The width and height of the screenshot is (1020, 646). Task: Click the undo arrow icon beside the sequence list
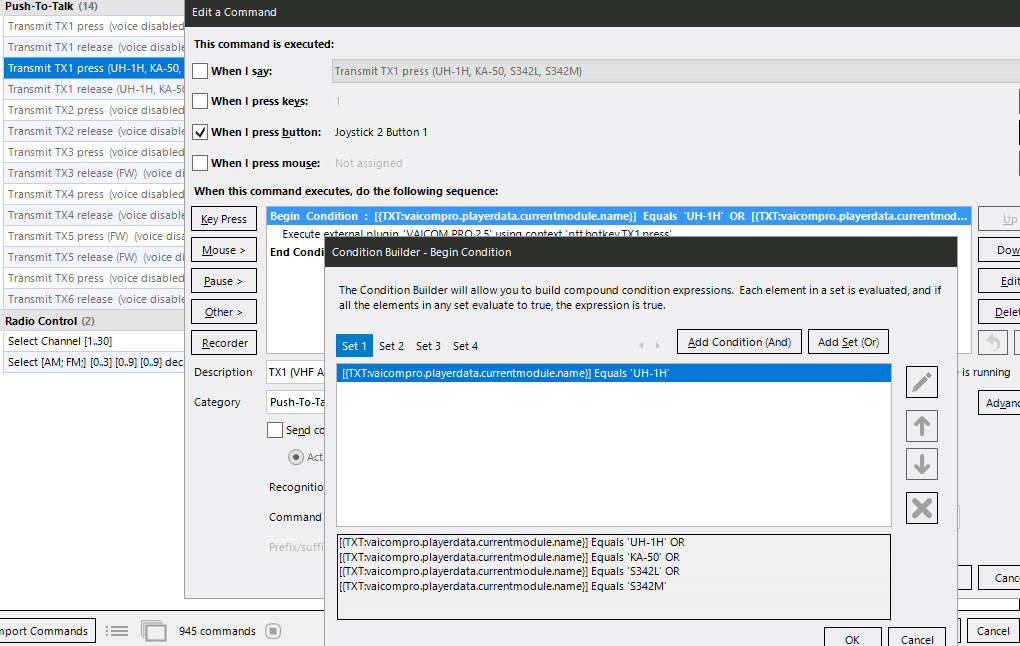(x=993, y=342)
